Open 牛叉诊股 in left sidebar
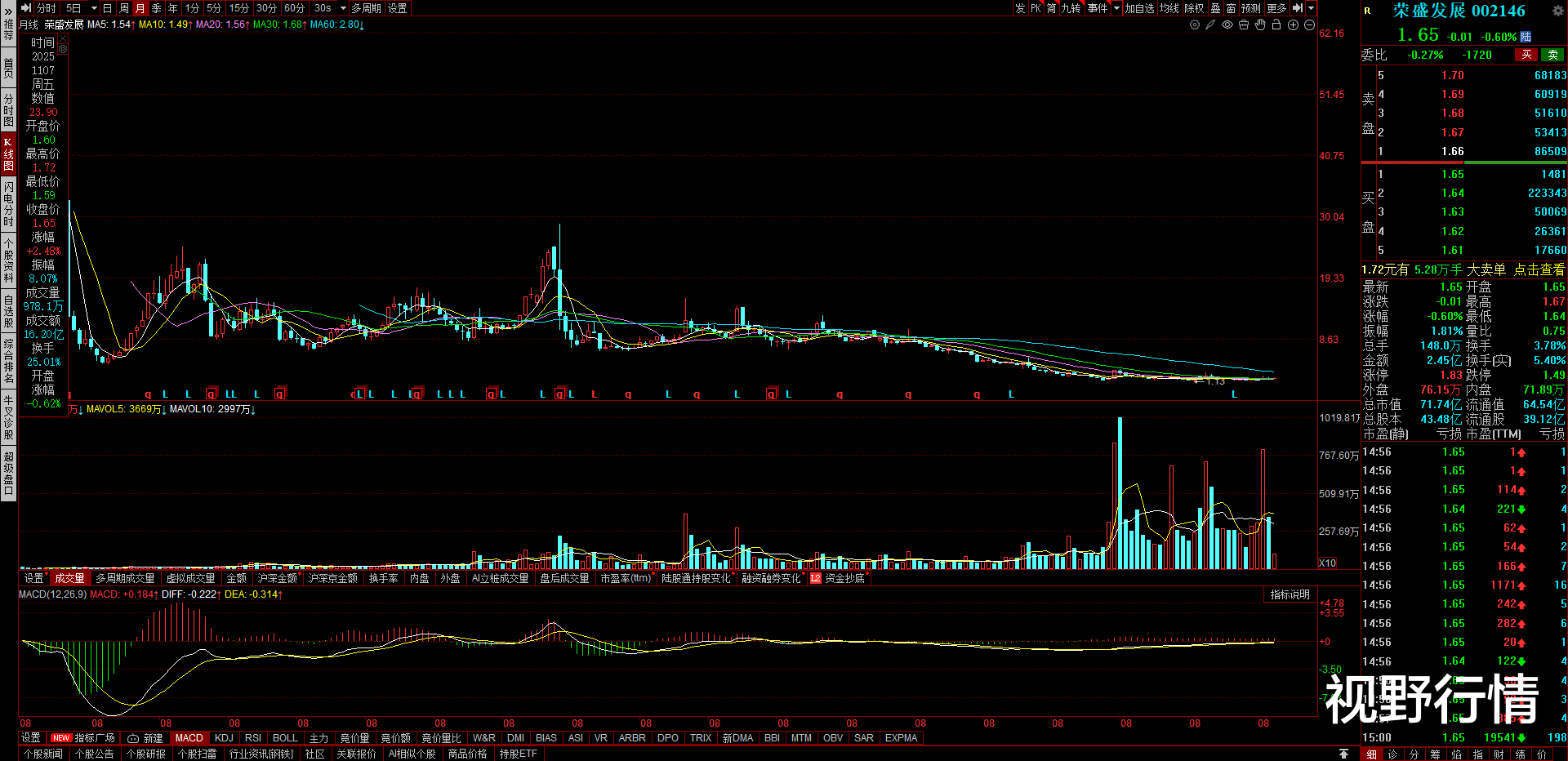This screenshot has width=1568, height=761. 8,416
